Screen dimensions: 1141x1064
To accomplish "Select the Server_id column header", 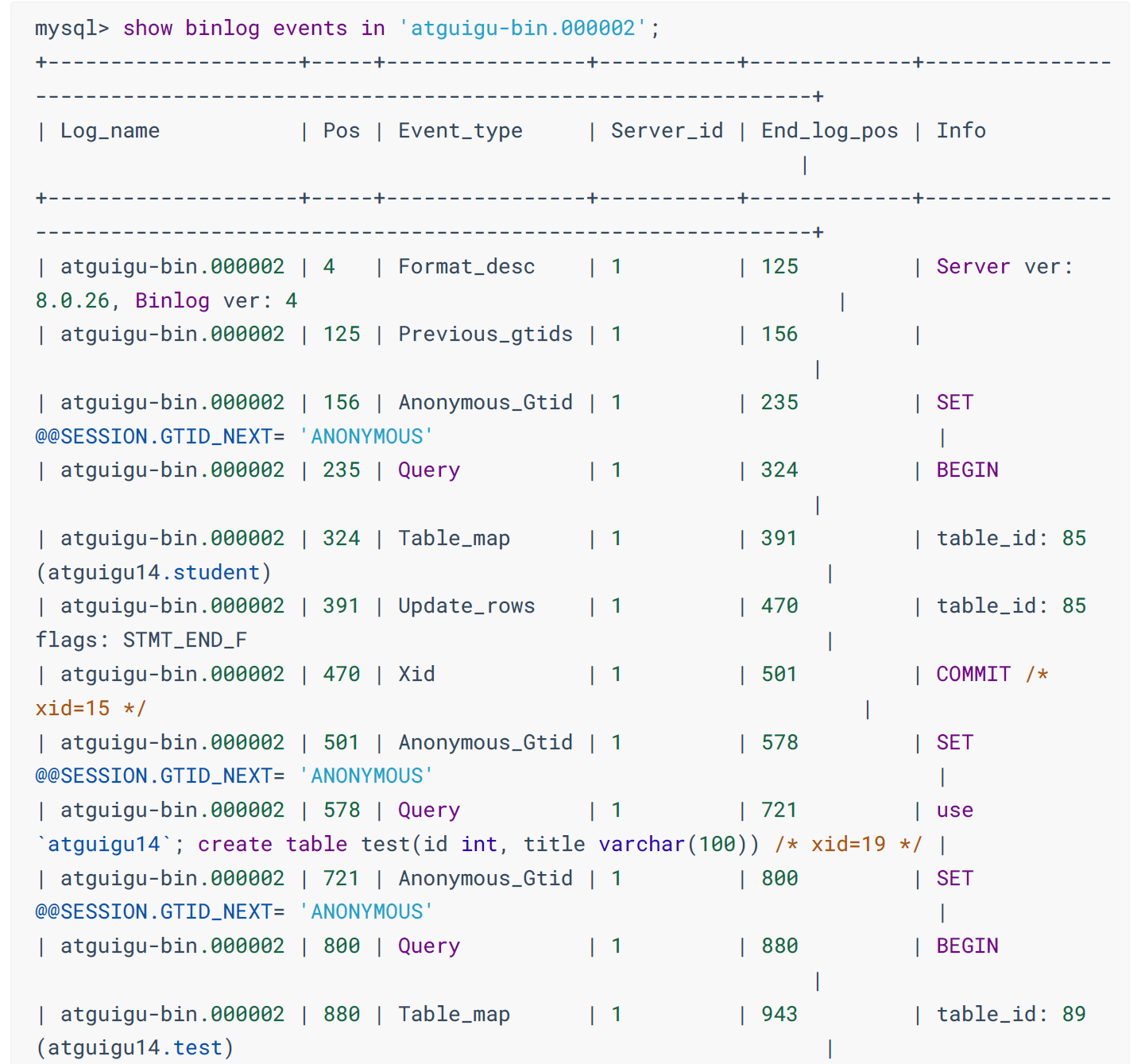I will click(667, 131).
